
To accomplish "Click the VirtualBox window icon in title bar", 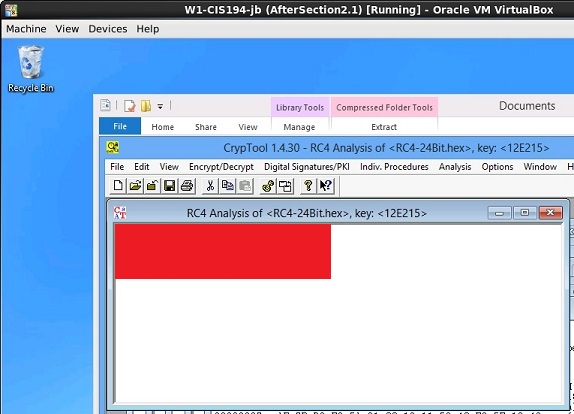I will [x=11, y=10].
